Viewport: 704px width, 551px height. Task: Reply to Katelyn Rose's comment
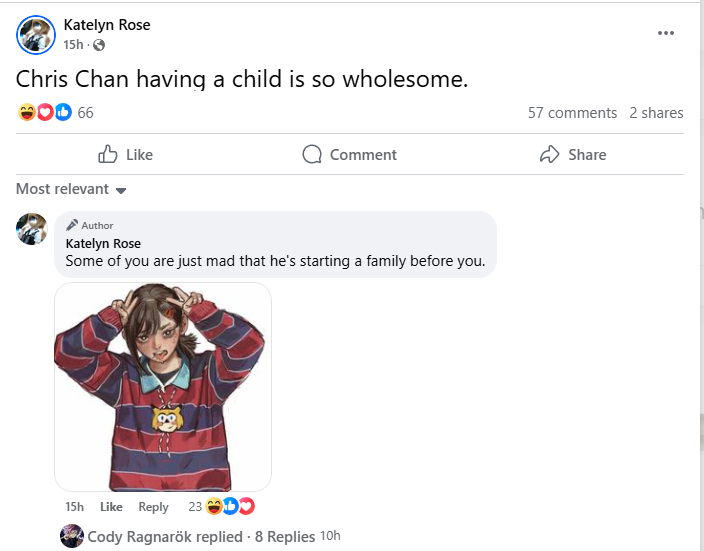click(x=153, y=507)
